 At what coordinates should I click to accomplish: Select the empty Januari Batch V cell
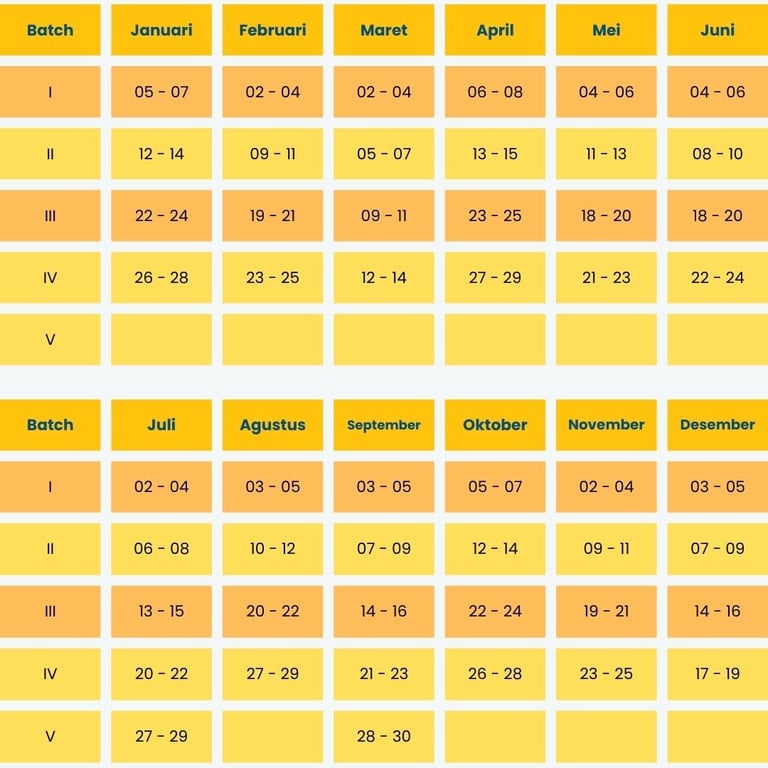[x=161, y=340]
